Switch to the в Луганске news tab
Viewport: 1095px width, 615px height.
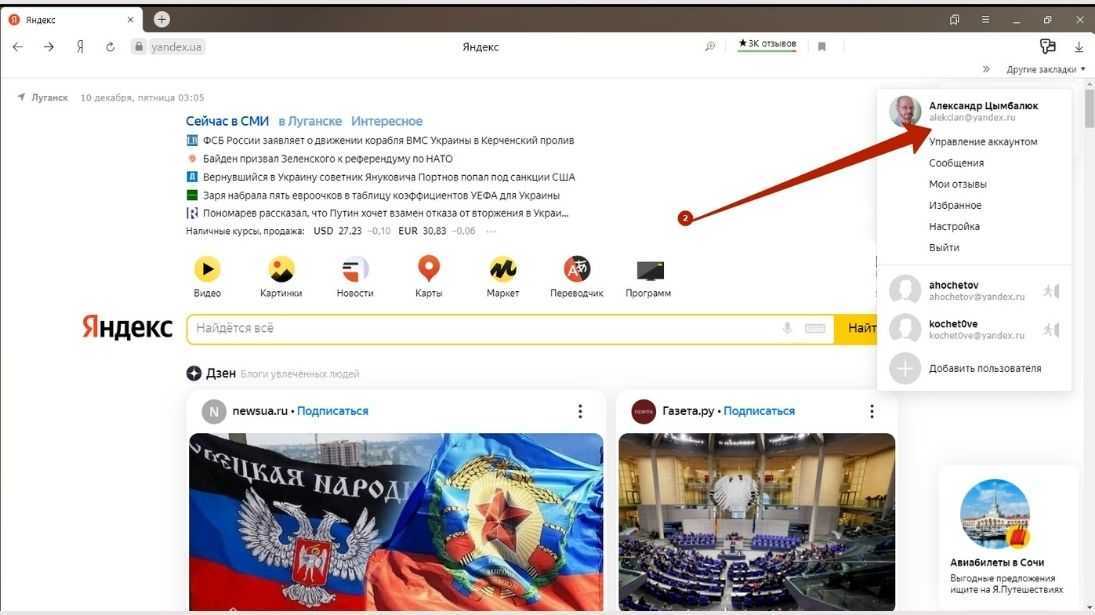tap(310, 121)
